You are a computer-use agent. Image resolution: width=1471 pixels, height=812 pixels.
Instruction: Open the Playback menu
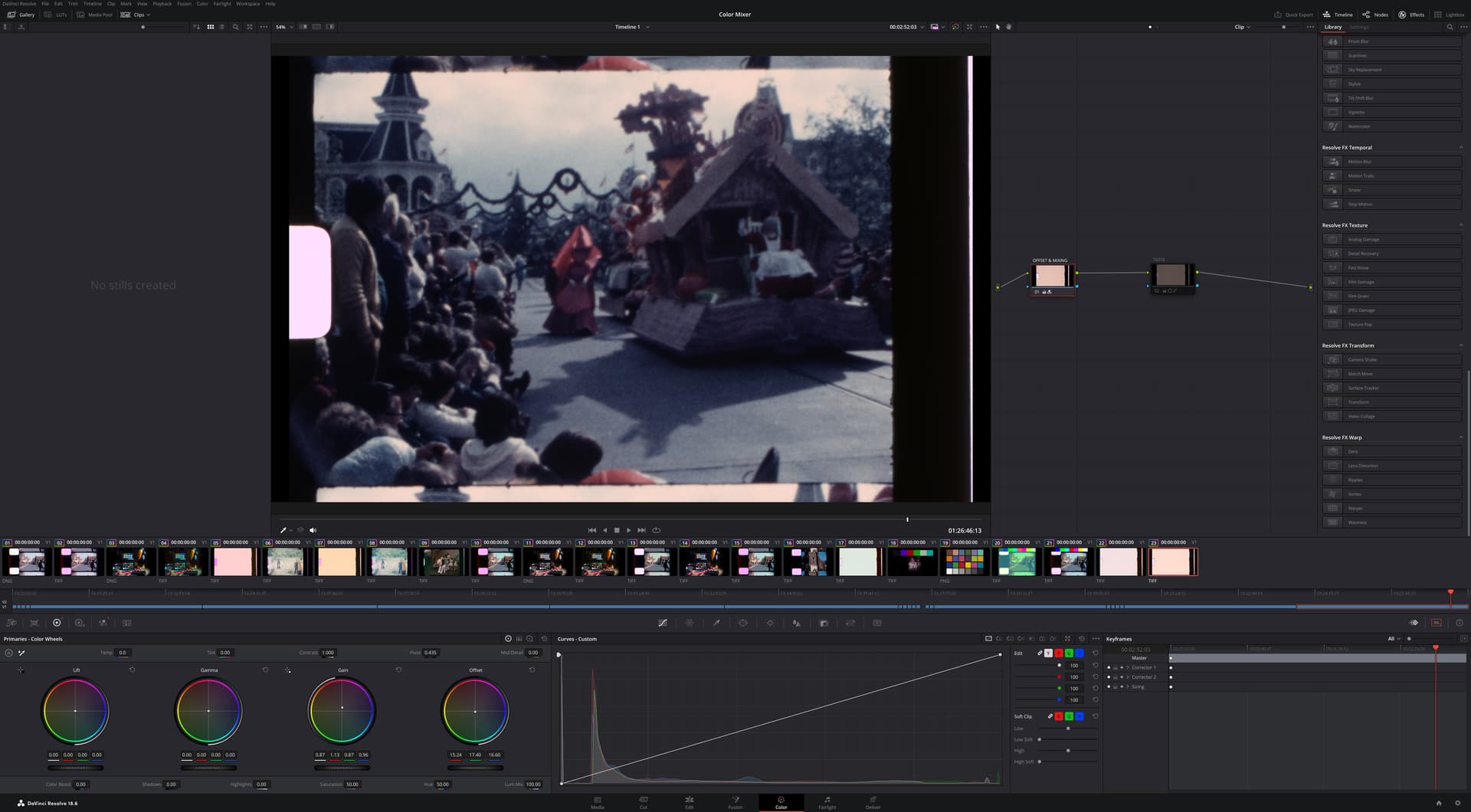click(x=162, y=4)
